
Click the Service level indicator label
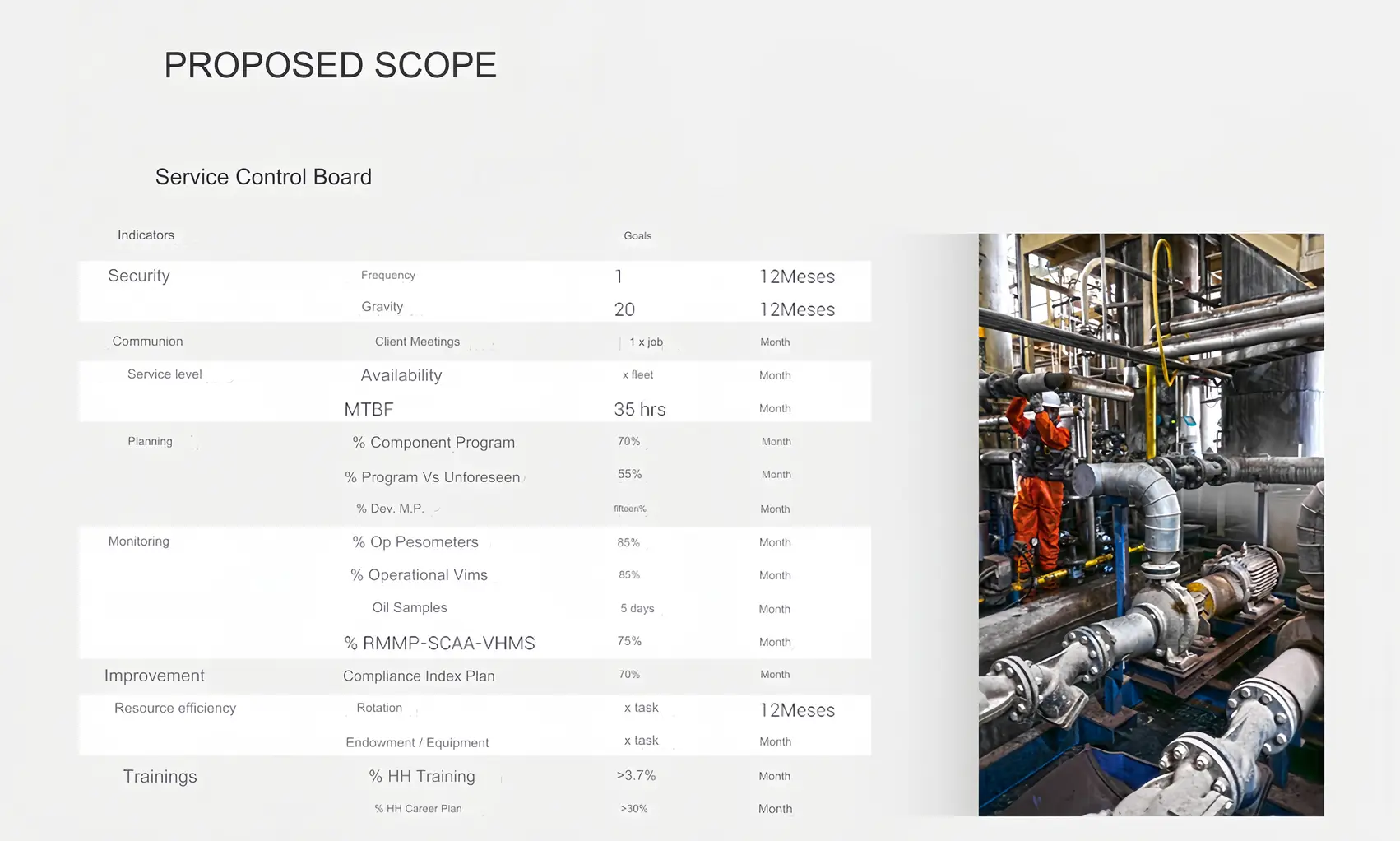165,374
